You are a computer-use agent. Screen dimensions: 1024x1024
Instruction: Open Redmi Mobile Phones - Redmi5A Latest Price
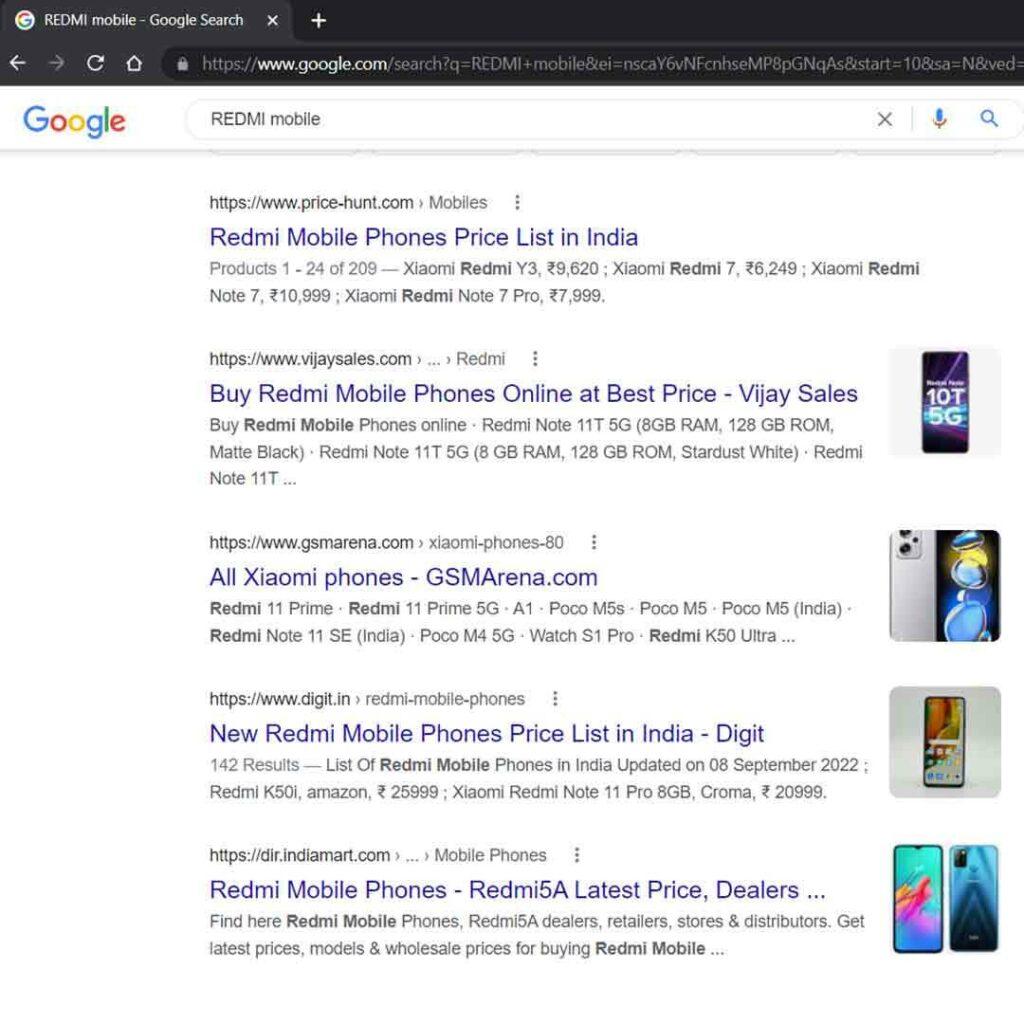[x=517, y=889]
